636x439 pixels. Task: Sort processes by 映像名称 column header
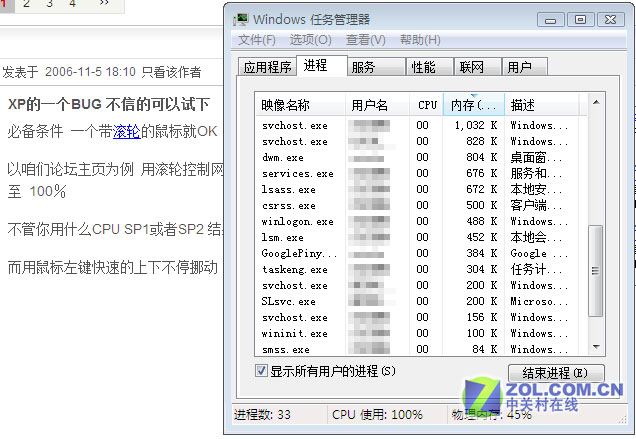(x=300, y=105)
